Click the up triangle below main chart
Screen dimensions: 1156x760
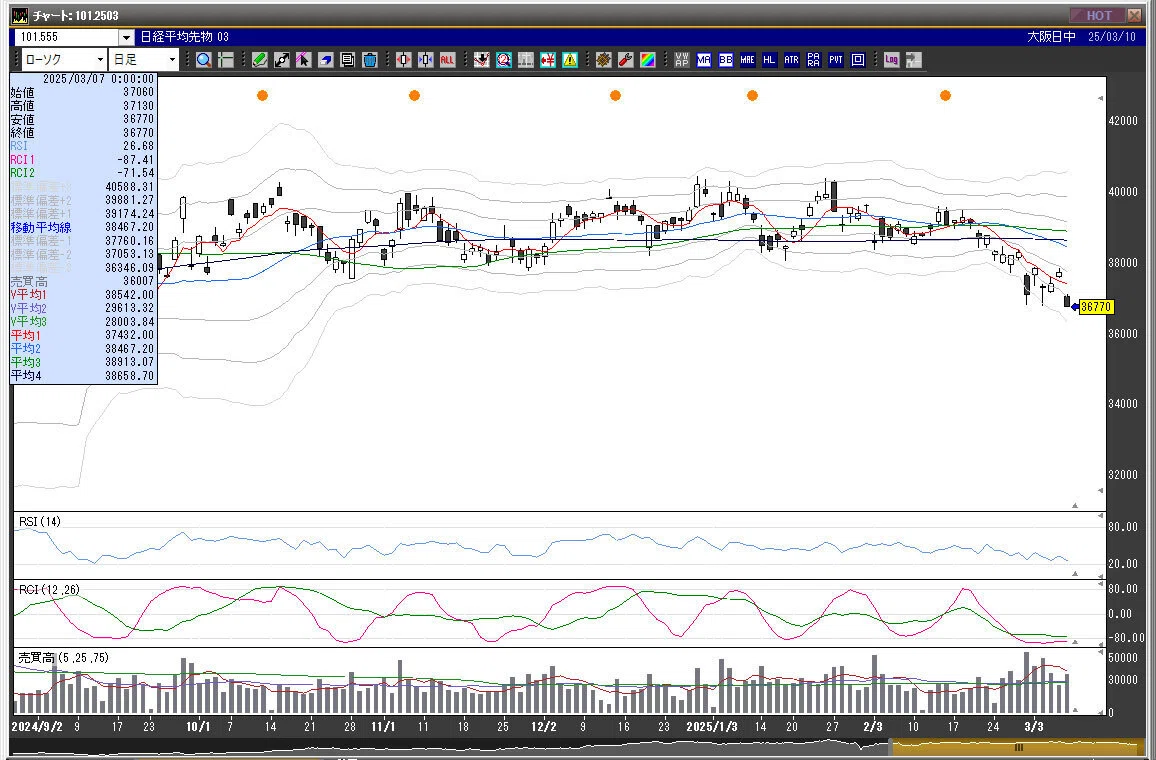coord(1075,506)
